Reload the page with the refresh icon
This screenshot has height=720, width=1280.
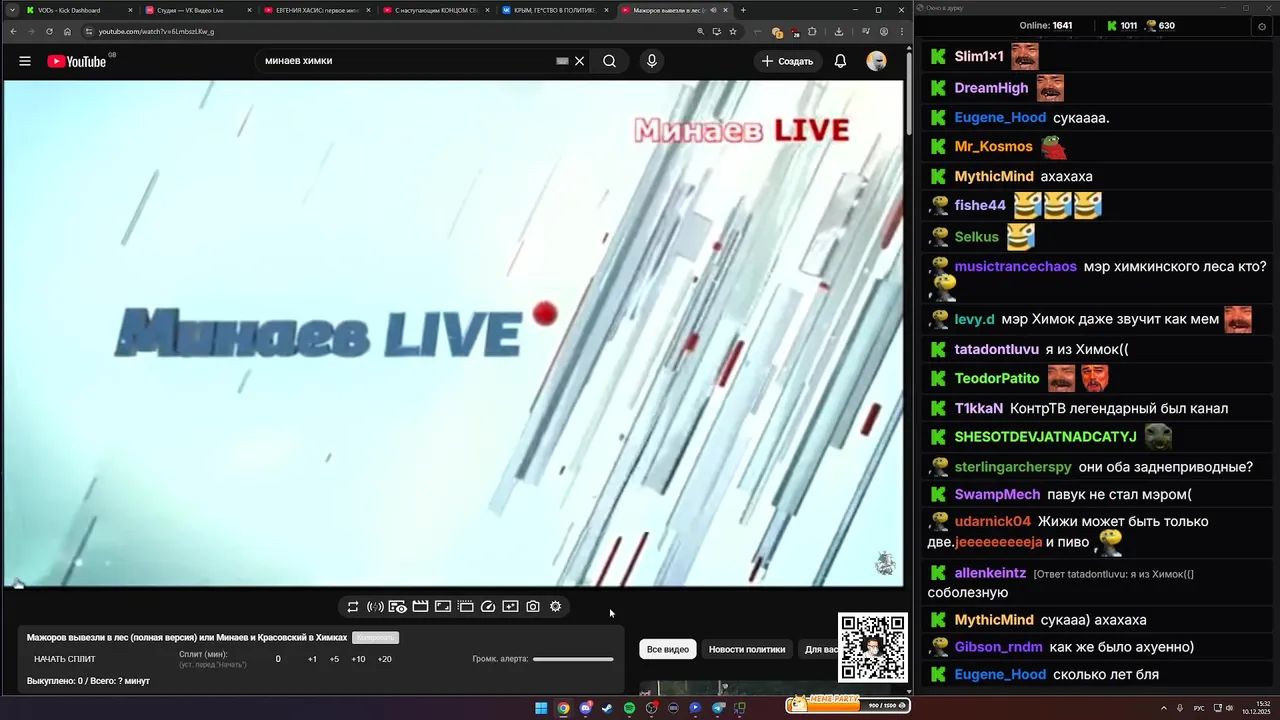point(49,31)
